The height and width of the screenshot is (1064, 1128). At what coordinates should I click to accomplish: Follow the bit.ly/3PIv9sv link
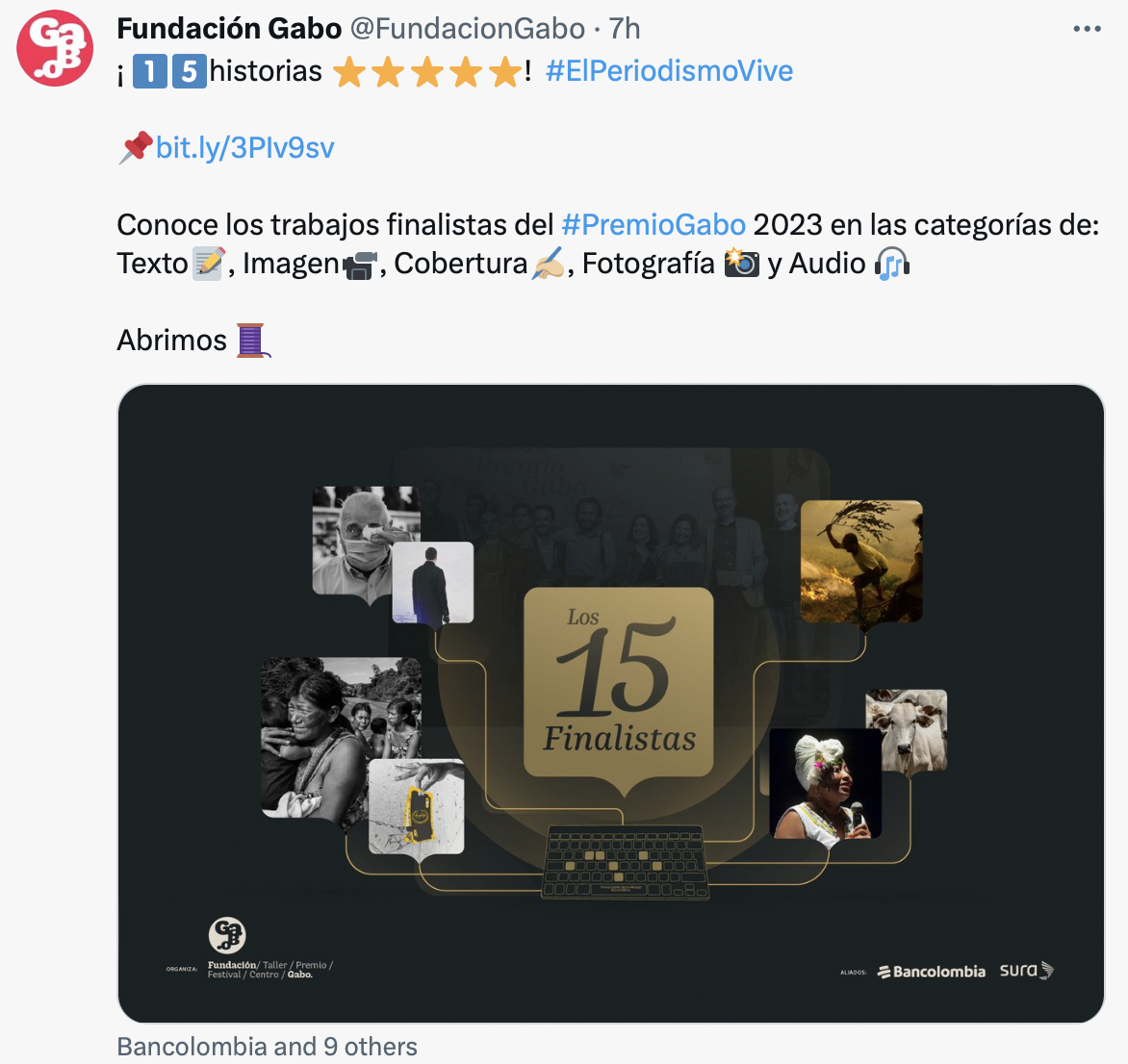(x=244, y=147)
